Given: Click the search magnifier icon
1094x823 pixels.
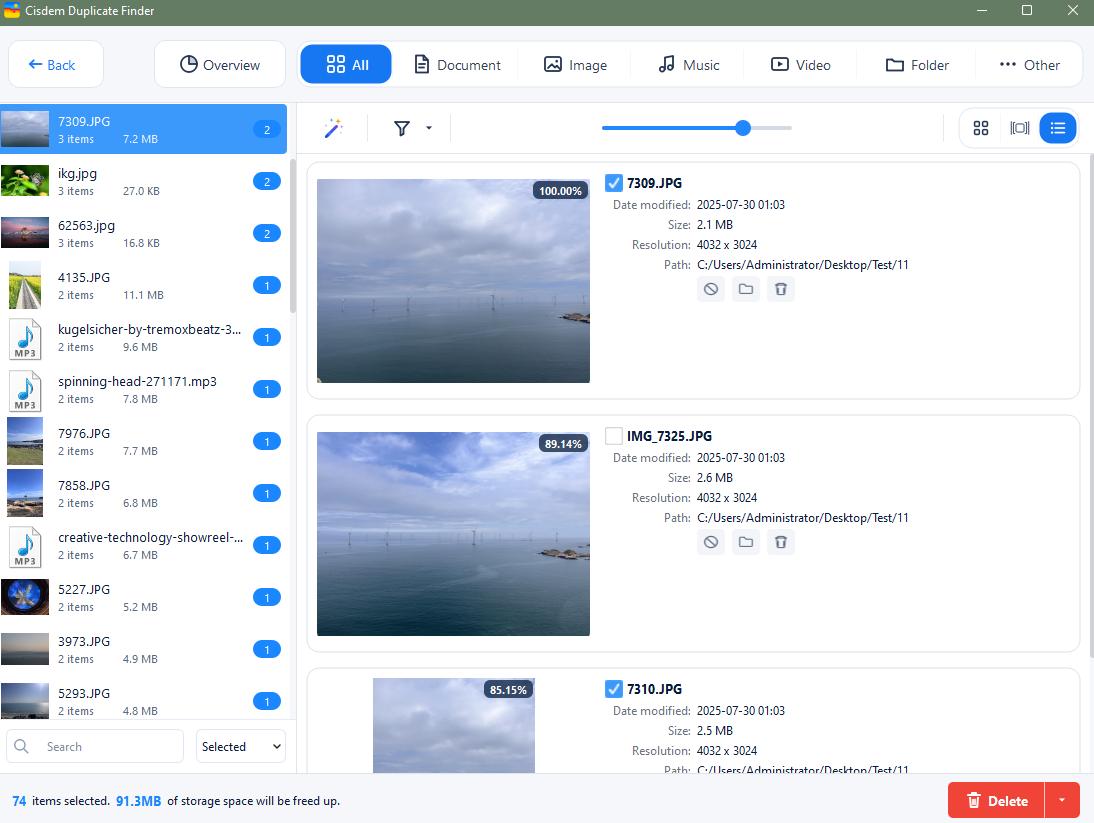Looking at the screenshot, I should tap(22, 746).
